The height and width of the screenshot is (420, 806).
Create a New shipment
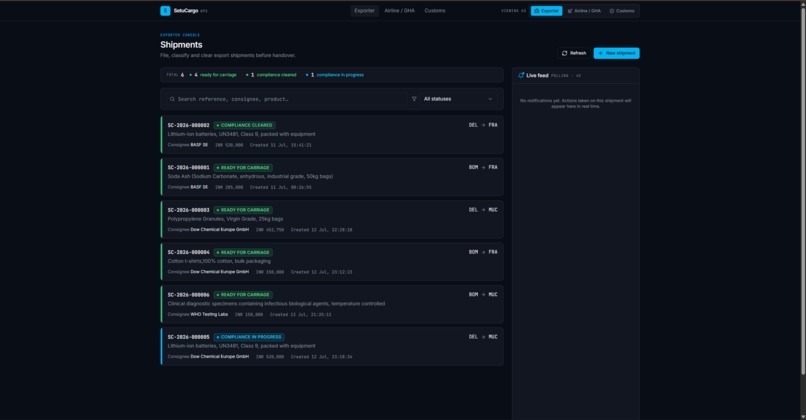coord(616,53)
